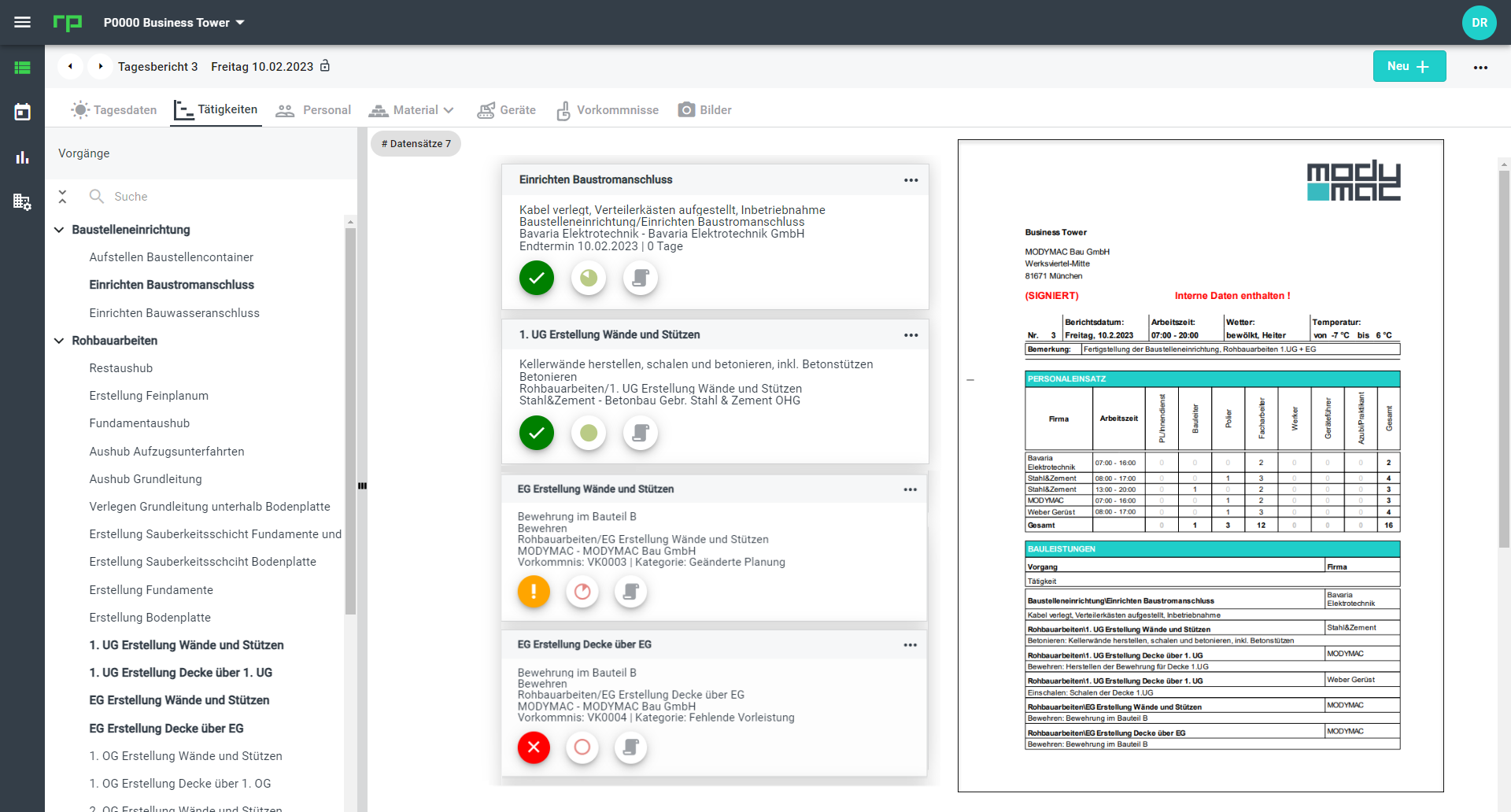Go to previous daily report arrow
Screen dimensions: 1511x812
tap(70, 66)
